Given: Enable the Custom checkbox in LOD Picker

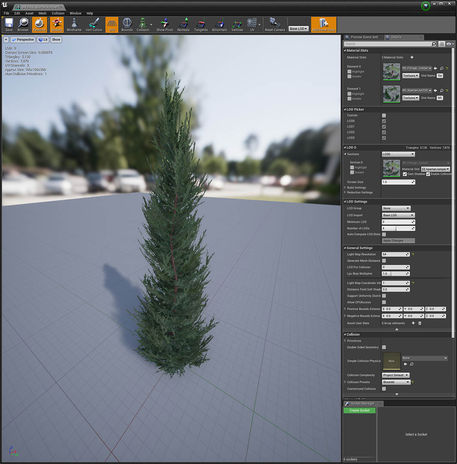Looking at the screenshot, I should tap(384, 115).
